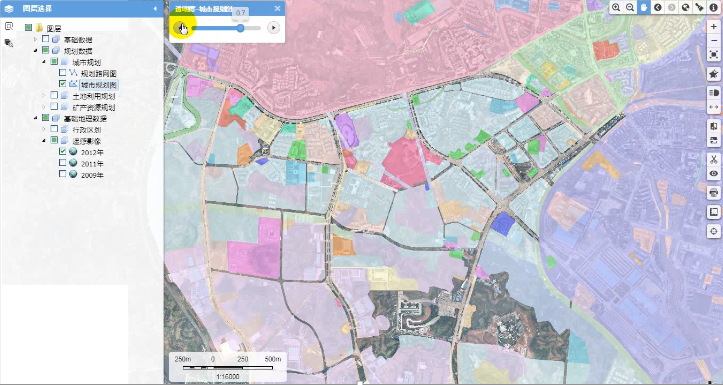Expand the 土地利用规划 tree node
The height and width of the screenshot is (385, 723).
pos(44,95)
